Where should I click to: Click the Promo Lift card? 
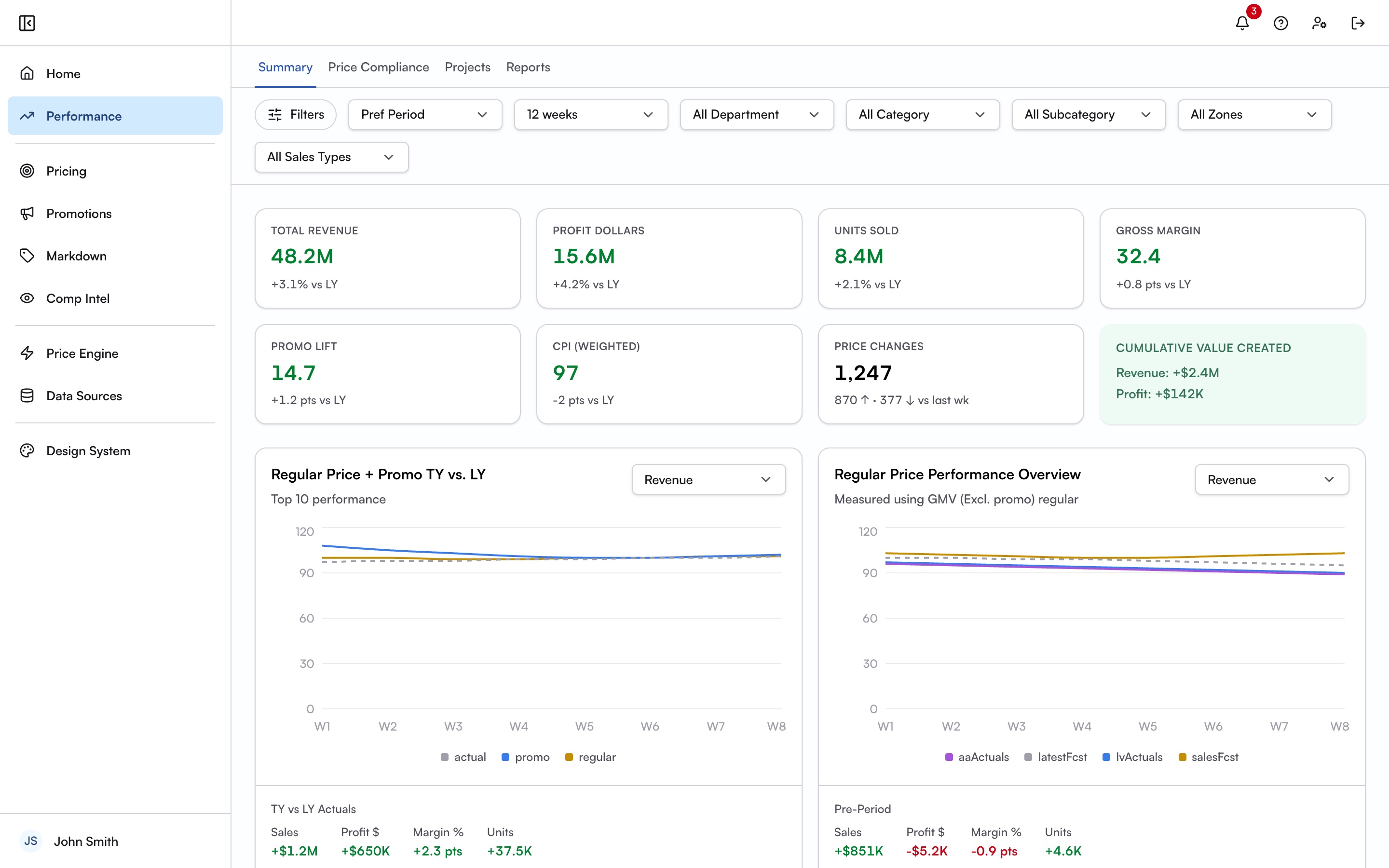click(x=387, y=374)
